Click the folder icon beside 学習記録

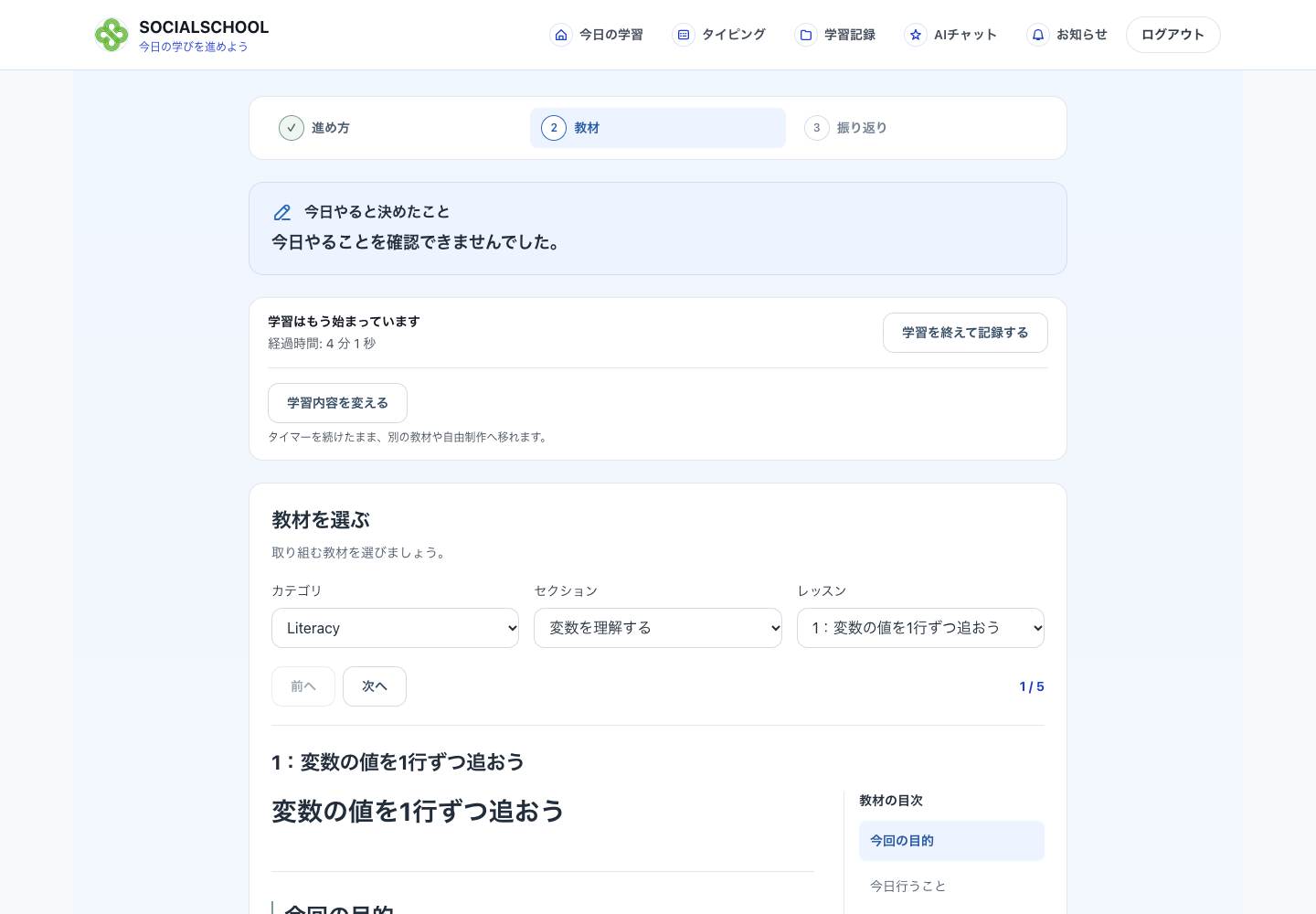[x=806, y=35]
